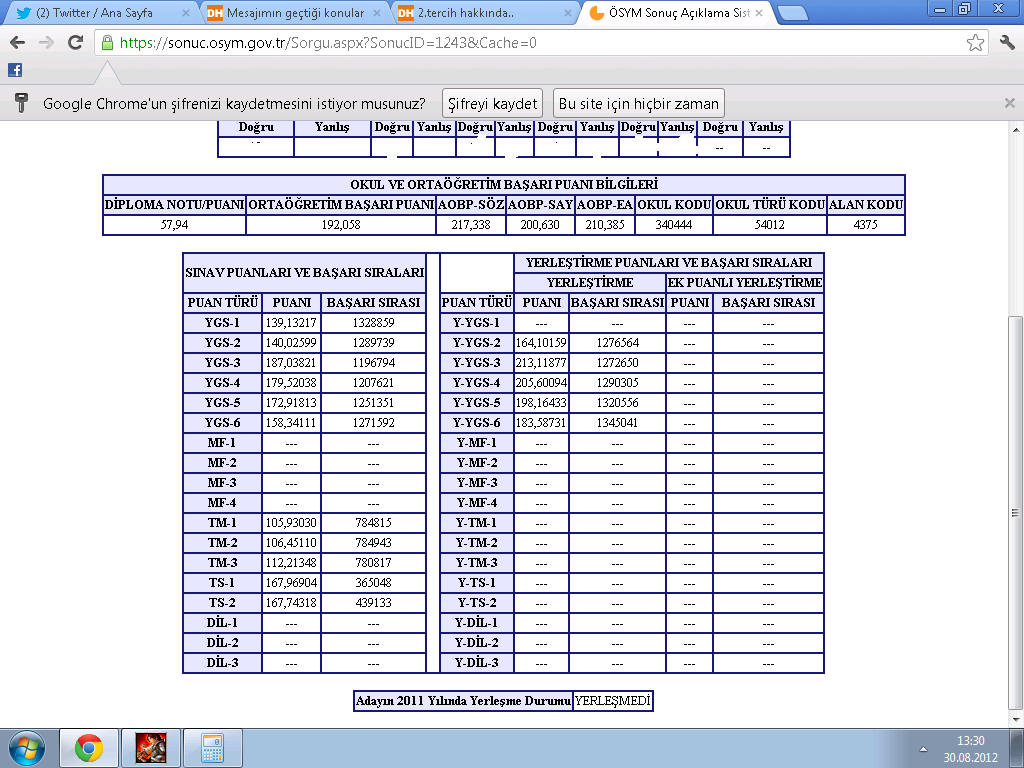This screenshot has height=768, width=1024.
Task: Open the Windows Start orb
Action: click(x=27, y=748)
